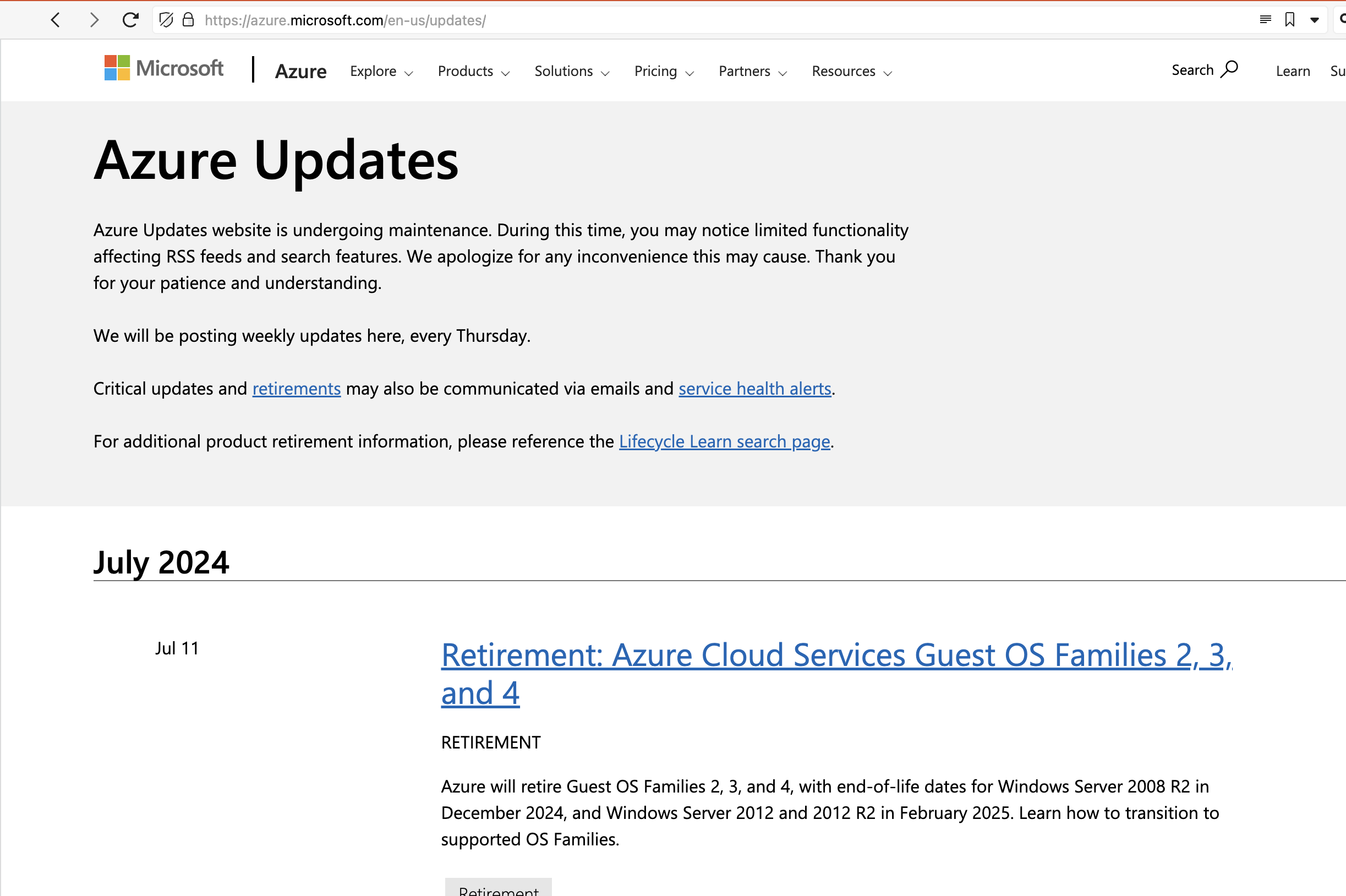The height and width of the screenshot is (896, 1346).
Task: Open the Lifecycle Learn search page link
Action: coord(724,442)
